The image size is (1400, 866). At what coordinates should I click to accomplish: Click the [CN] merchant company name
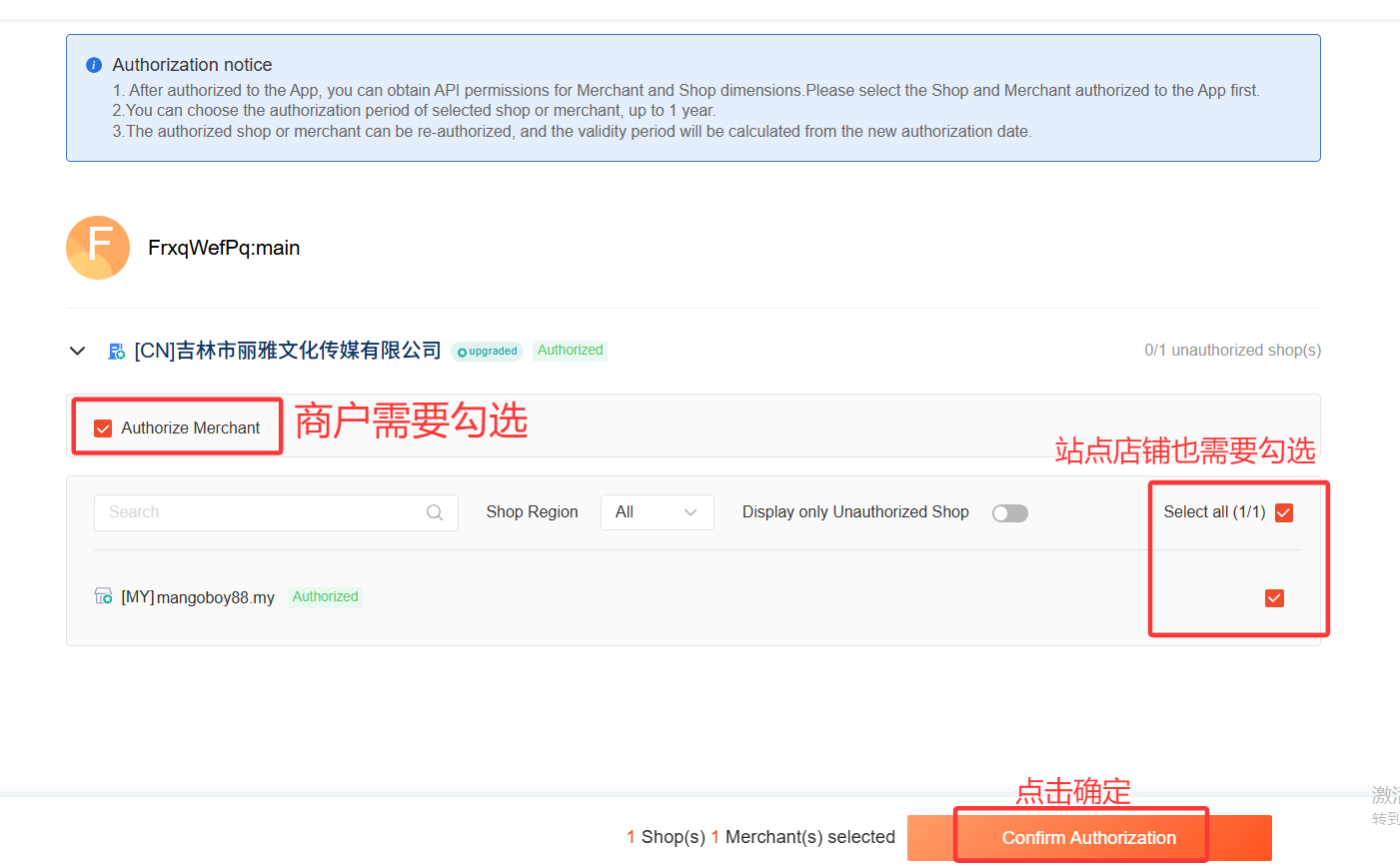click(288, 351)
